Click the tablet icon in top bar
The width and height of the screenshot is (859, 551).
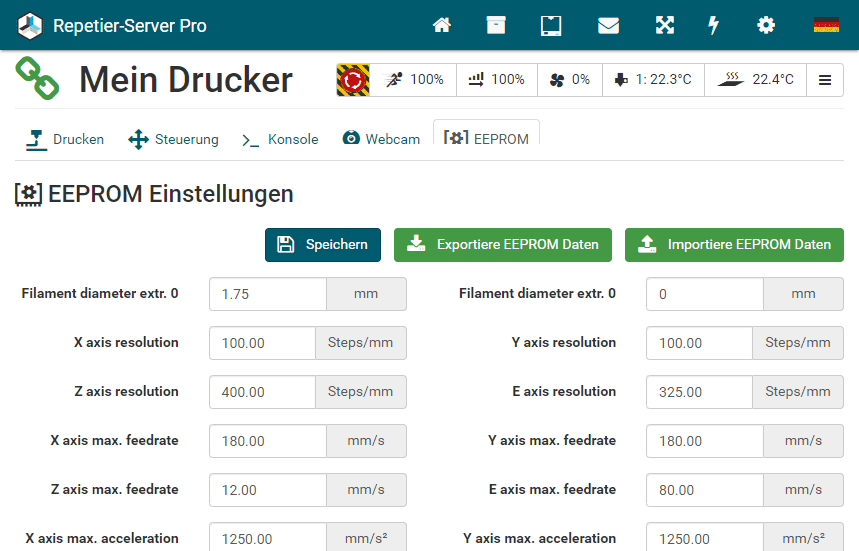coord(551,26)
